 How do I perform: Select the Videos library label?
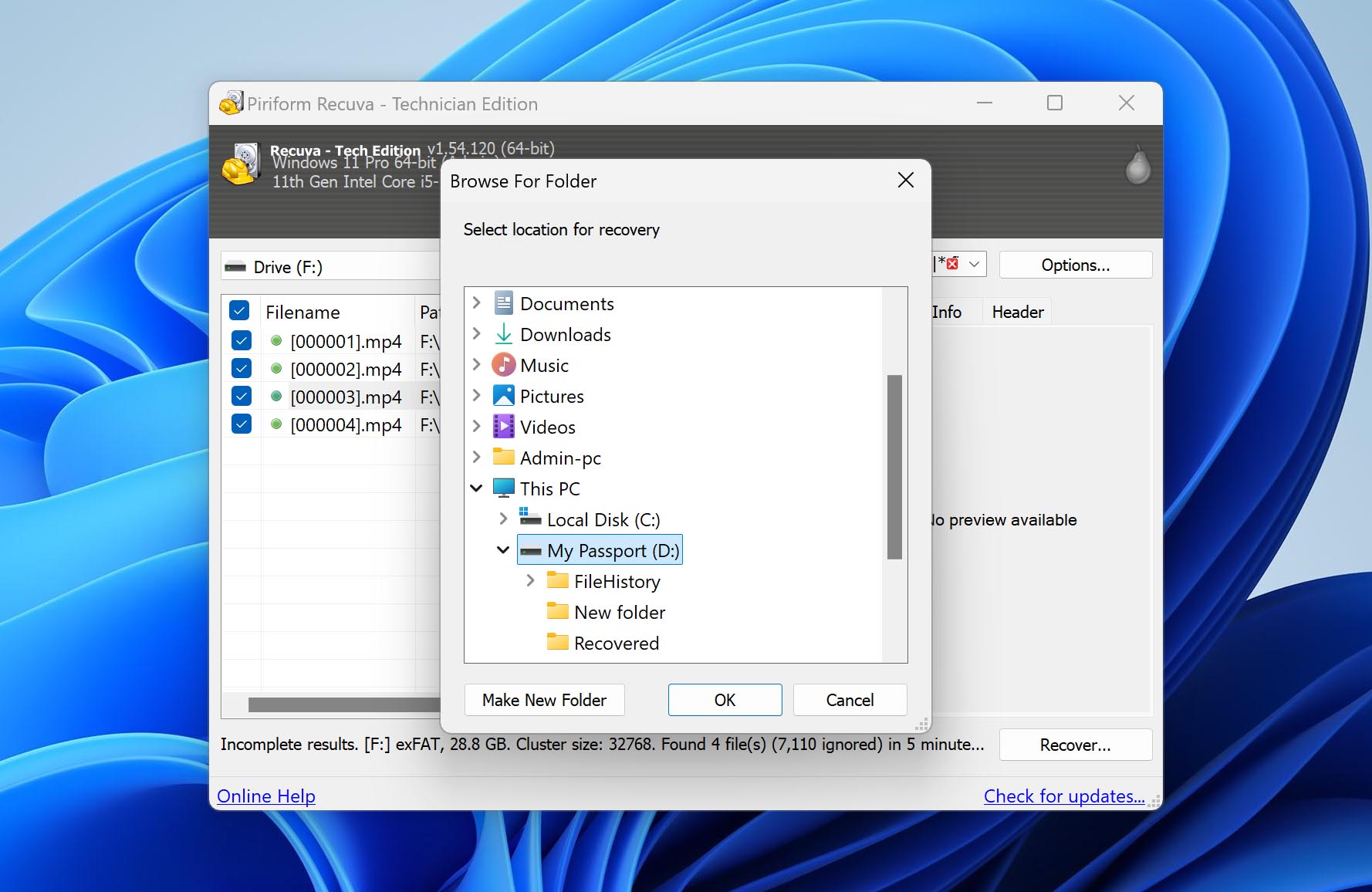coord(547,427)
